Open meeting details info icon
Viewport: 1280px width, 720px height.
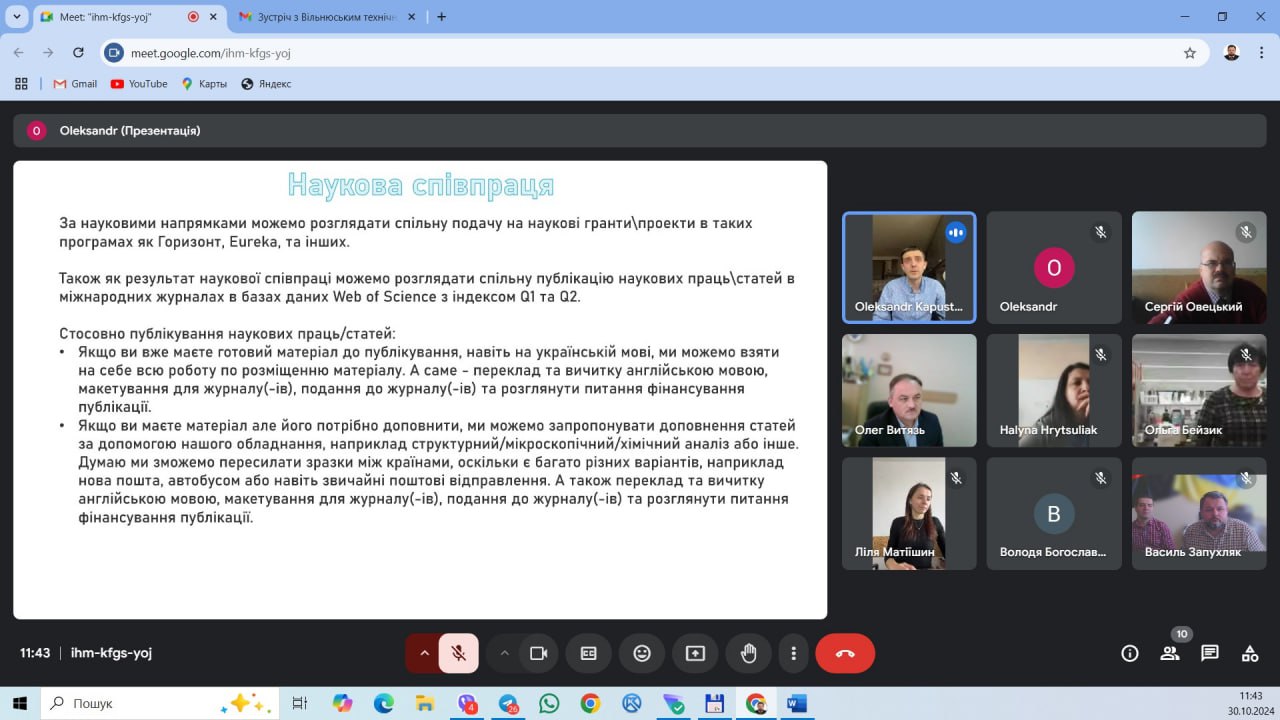[x=1130, y=653]
